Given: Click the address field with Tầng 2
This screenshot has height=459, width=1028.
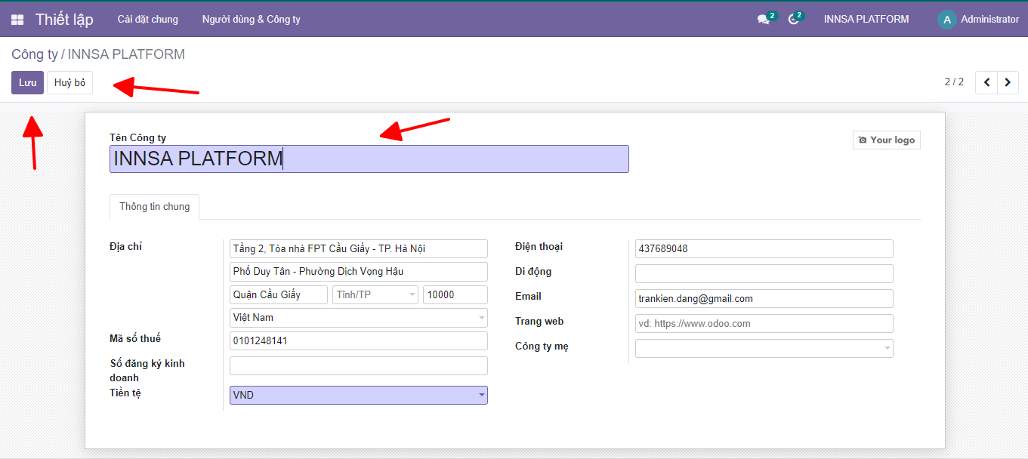Looking at the screenshot, I should 358,249.
